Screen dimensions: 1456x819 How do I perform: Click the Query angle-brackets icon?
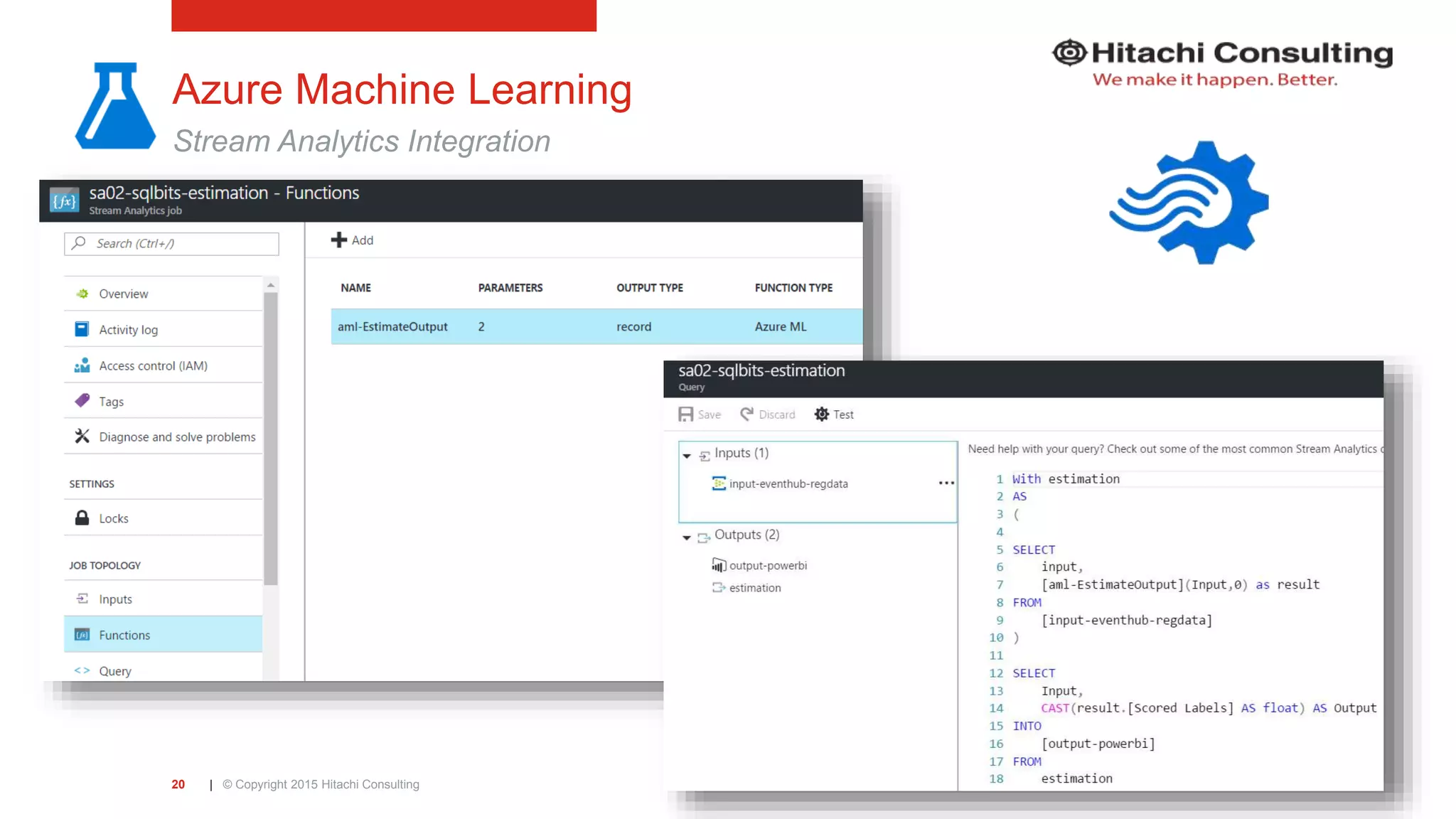coord(82,670)
